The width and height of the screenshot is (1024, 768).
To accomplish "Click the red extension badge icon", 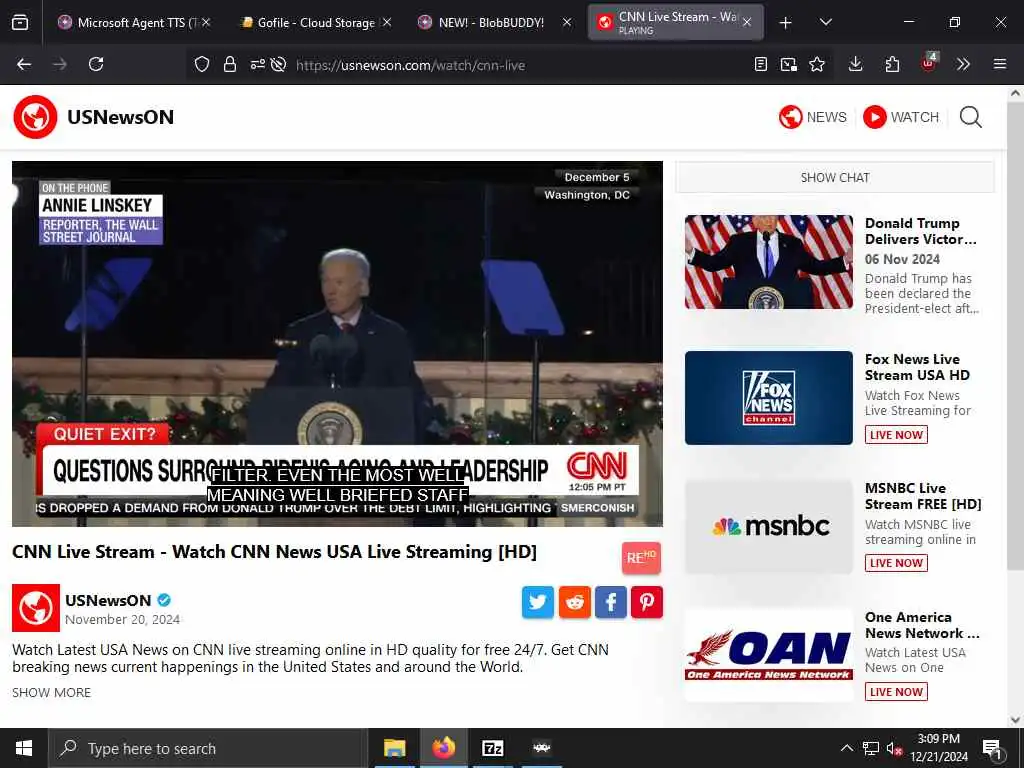I will pyautogui.click(x=929, y=63).
